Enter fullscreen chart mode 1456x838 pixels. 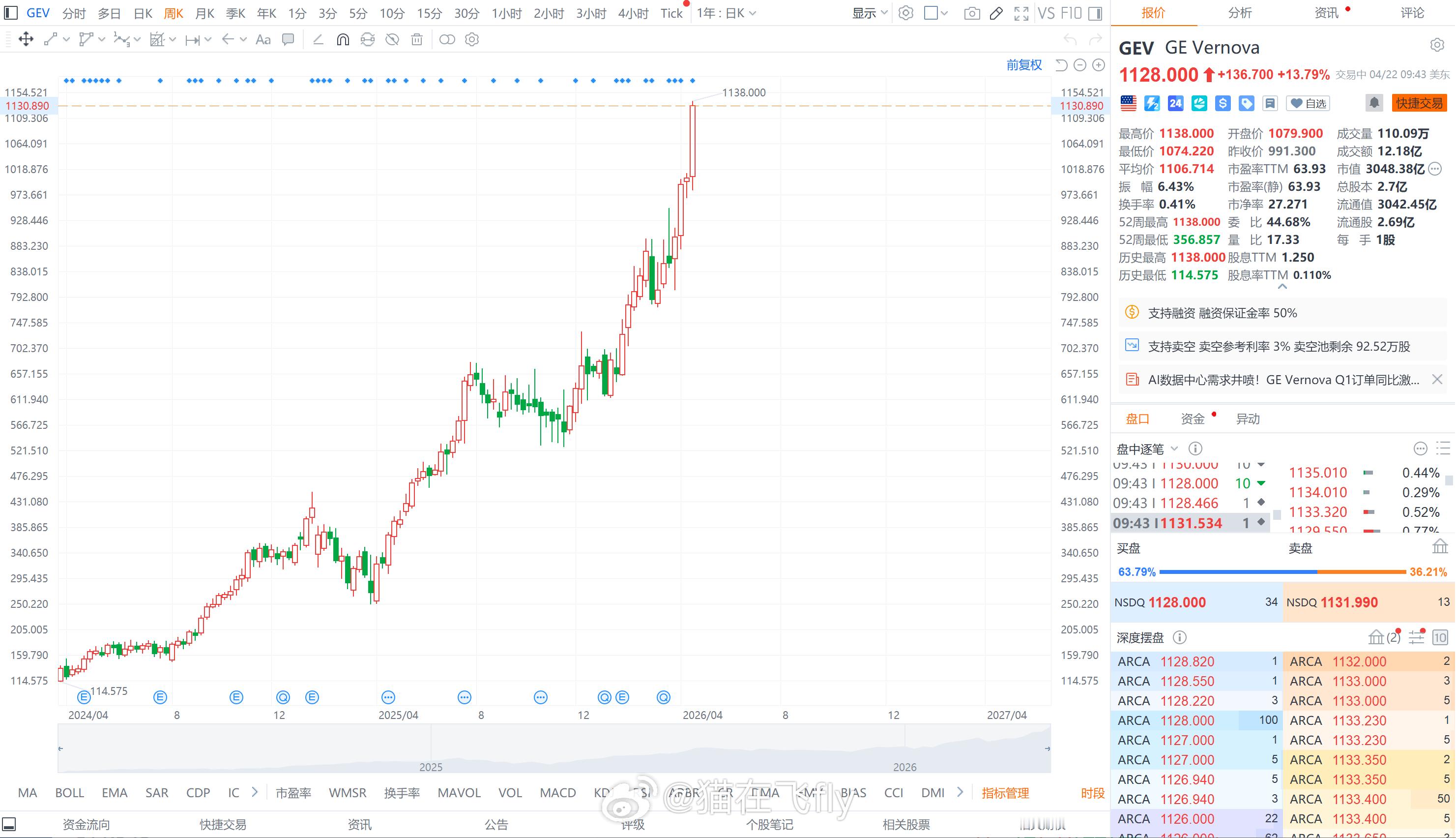(x=1021, y=13)
